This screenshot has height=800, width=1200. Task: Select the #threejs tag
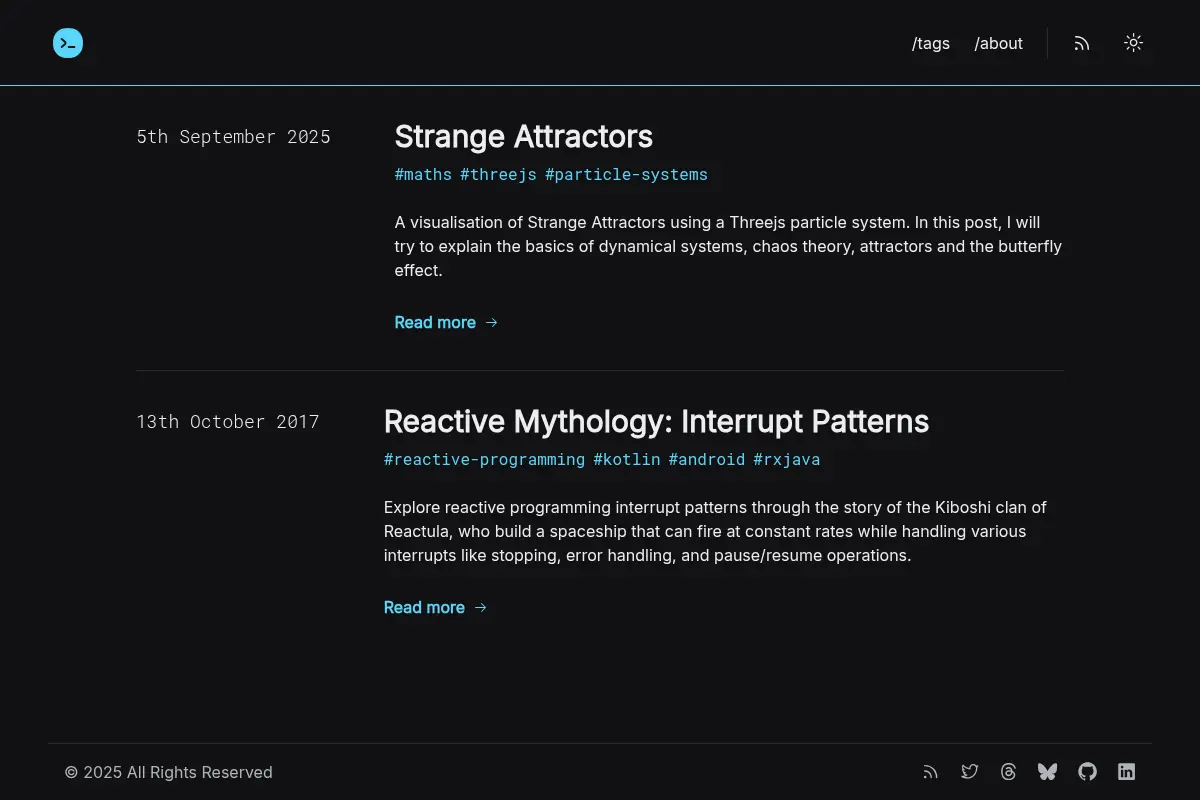[498, 175]
